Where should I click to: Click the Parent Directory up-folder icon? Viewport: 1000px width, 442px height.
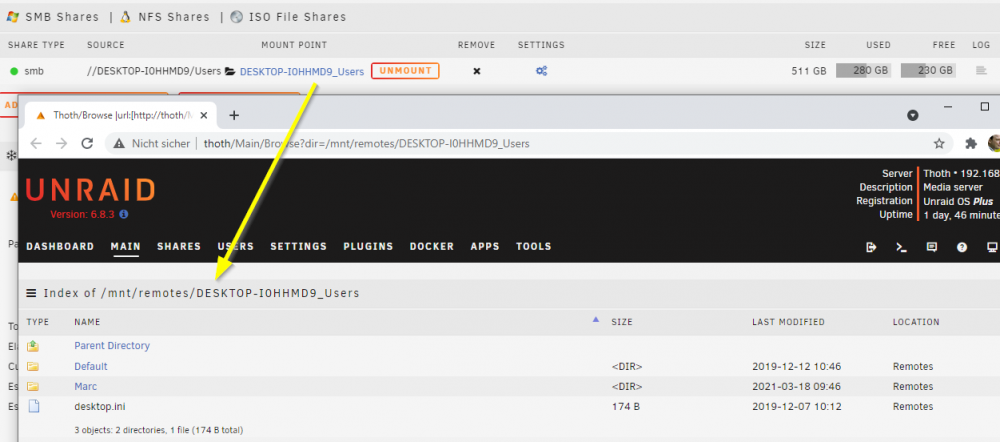pyautogui.click(x=33, y=346)
